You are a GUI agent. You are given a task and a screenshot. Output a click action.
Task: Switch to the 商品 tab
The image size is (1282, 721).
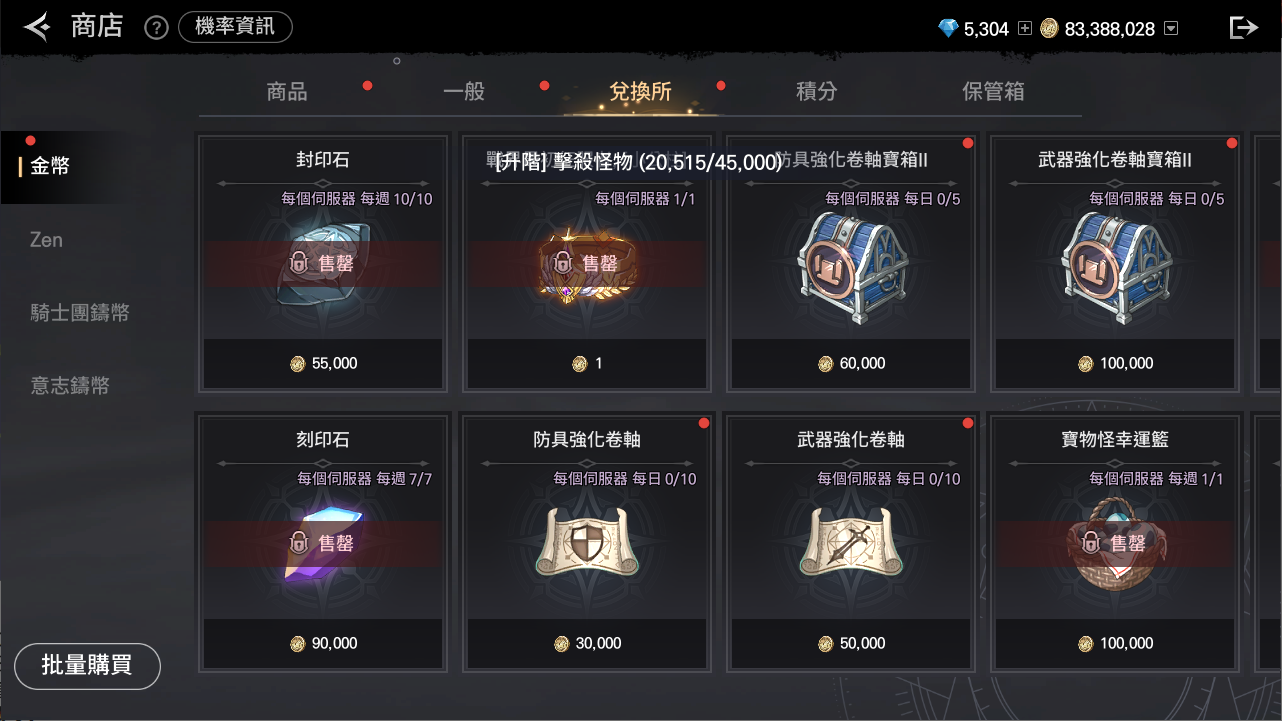287,92
